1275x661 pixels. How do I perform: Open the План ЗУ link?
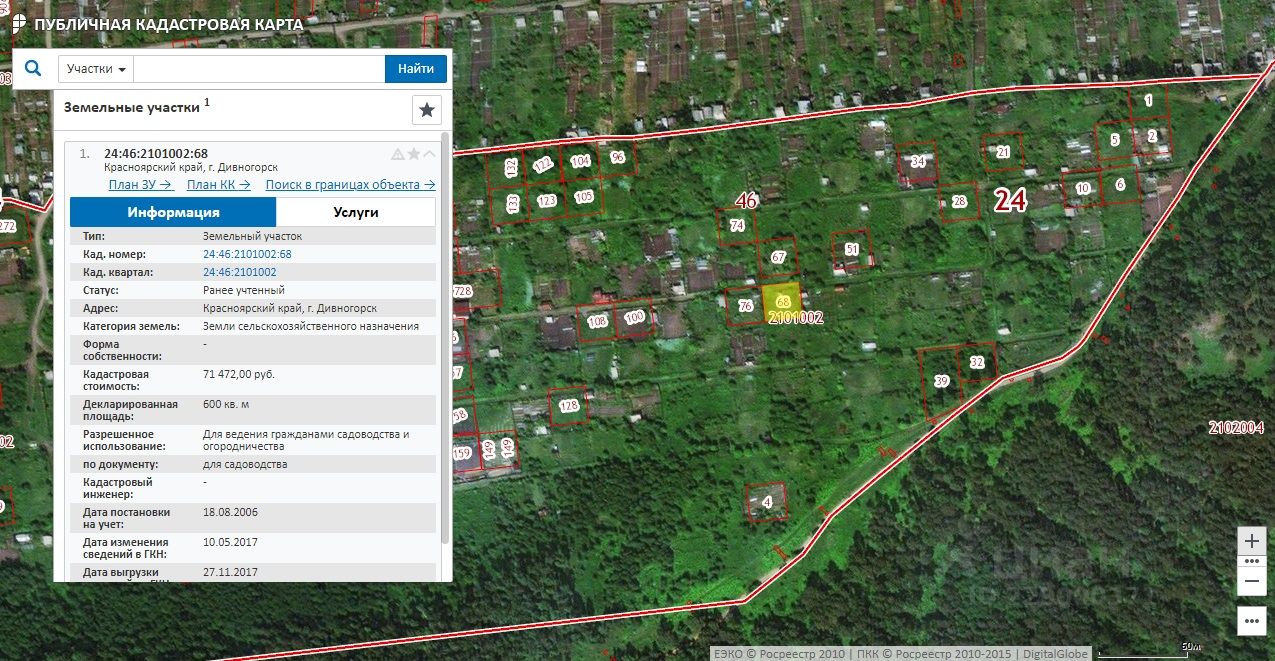coord(140,185)
